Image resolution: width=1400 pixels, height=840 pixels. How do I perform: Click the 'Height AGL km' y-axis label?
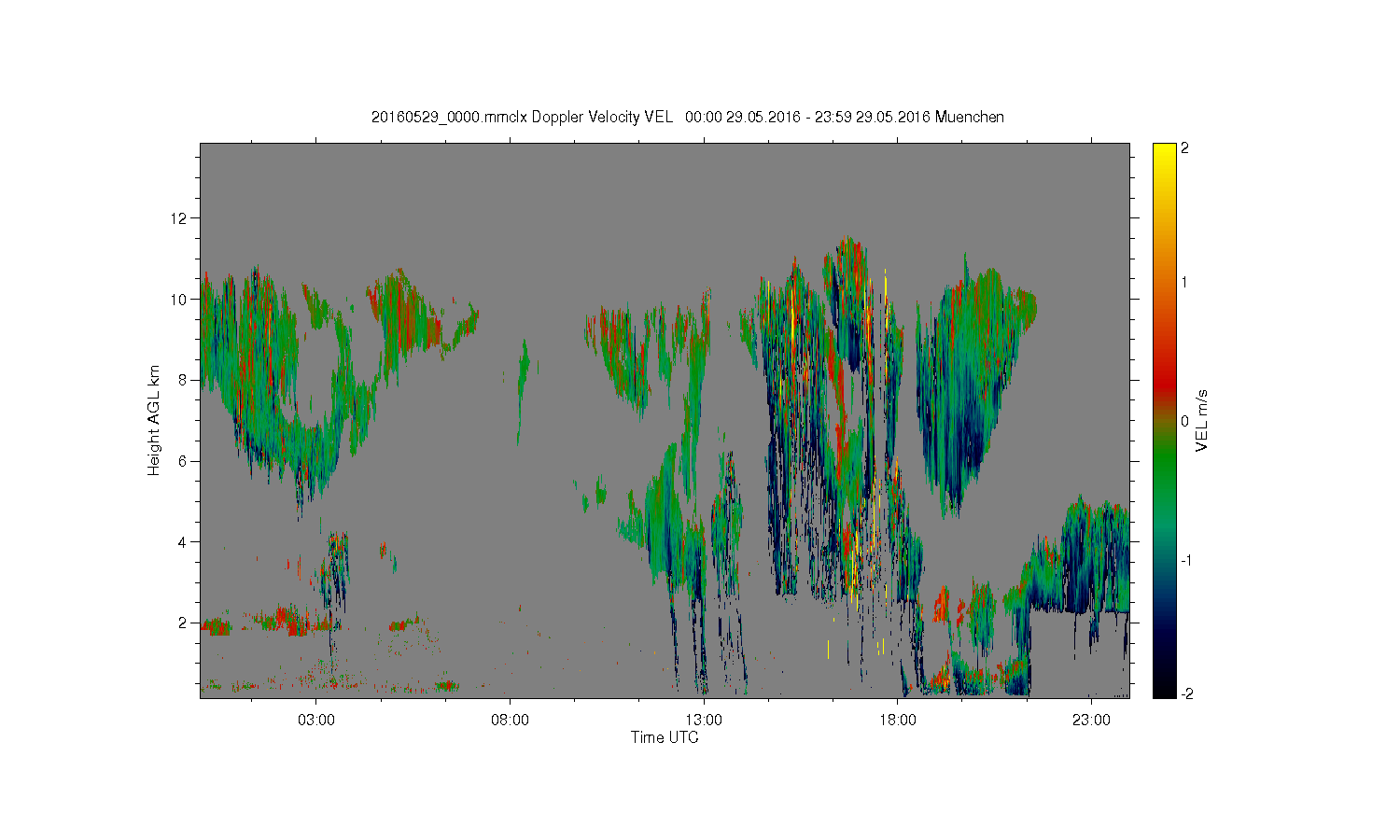[154, 420]
